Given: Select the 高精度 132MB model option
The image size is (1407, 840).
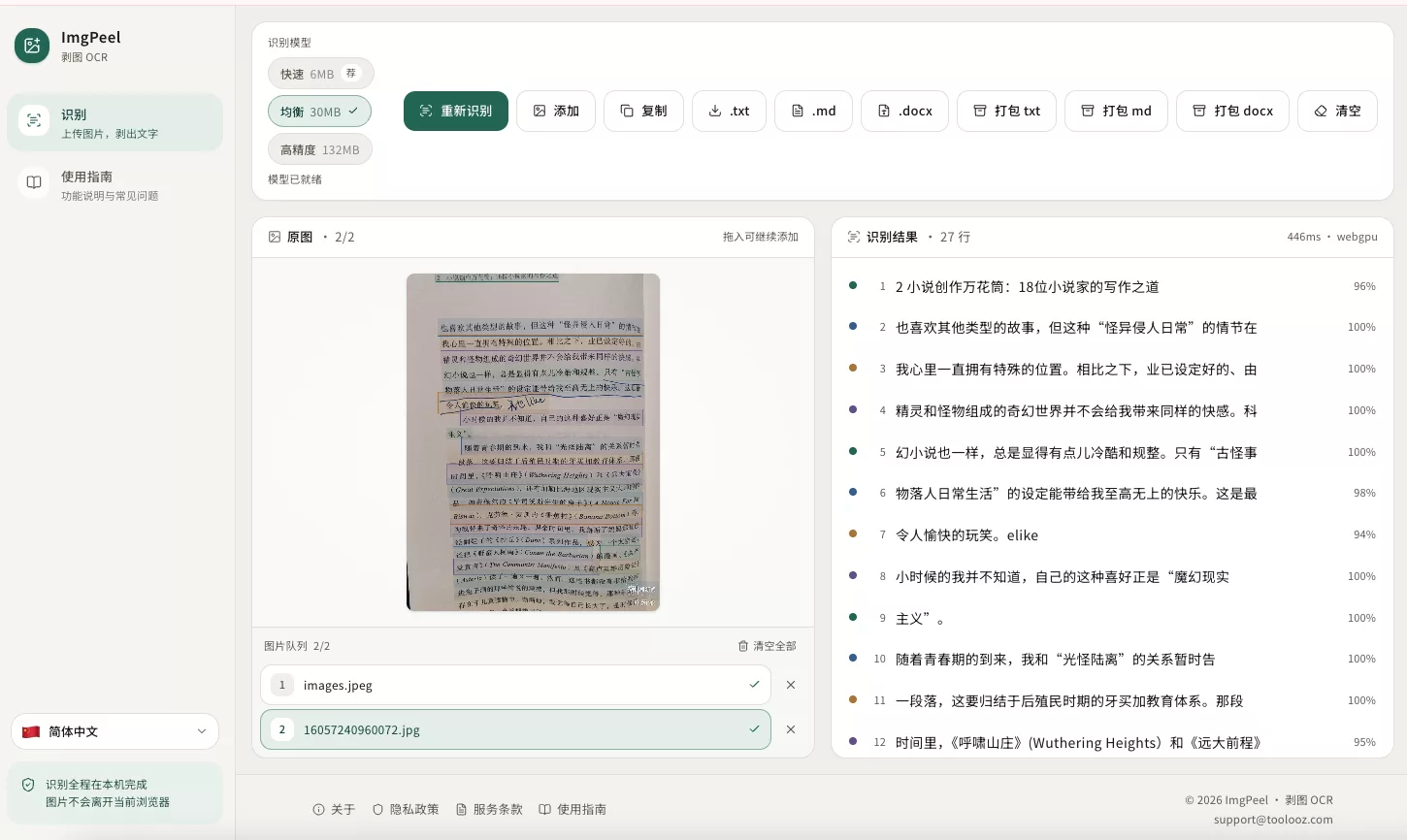Looking at the screenshot, I should 319,149.
